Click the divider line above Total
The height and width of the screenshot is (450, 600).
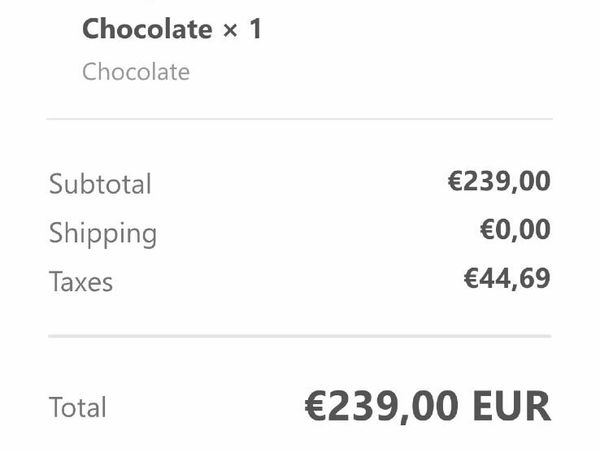click(299, 336)
